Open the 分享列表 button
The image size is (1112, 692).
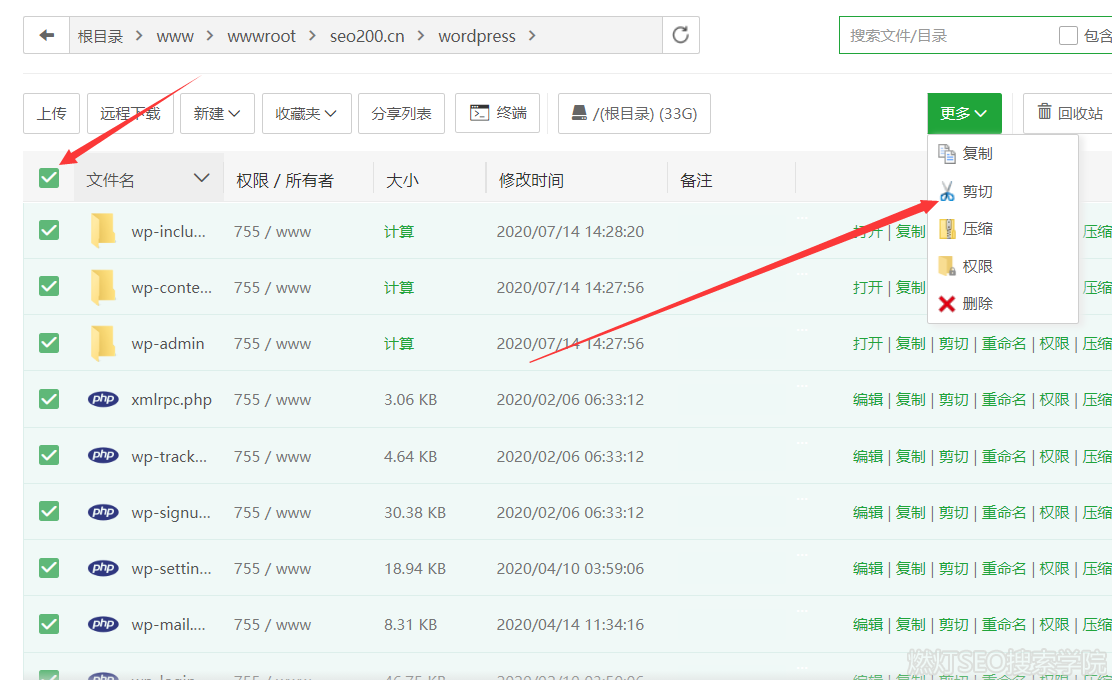tap(401, 113)
